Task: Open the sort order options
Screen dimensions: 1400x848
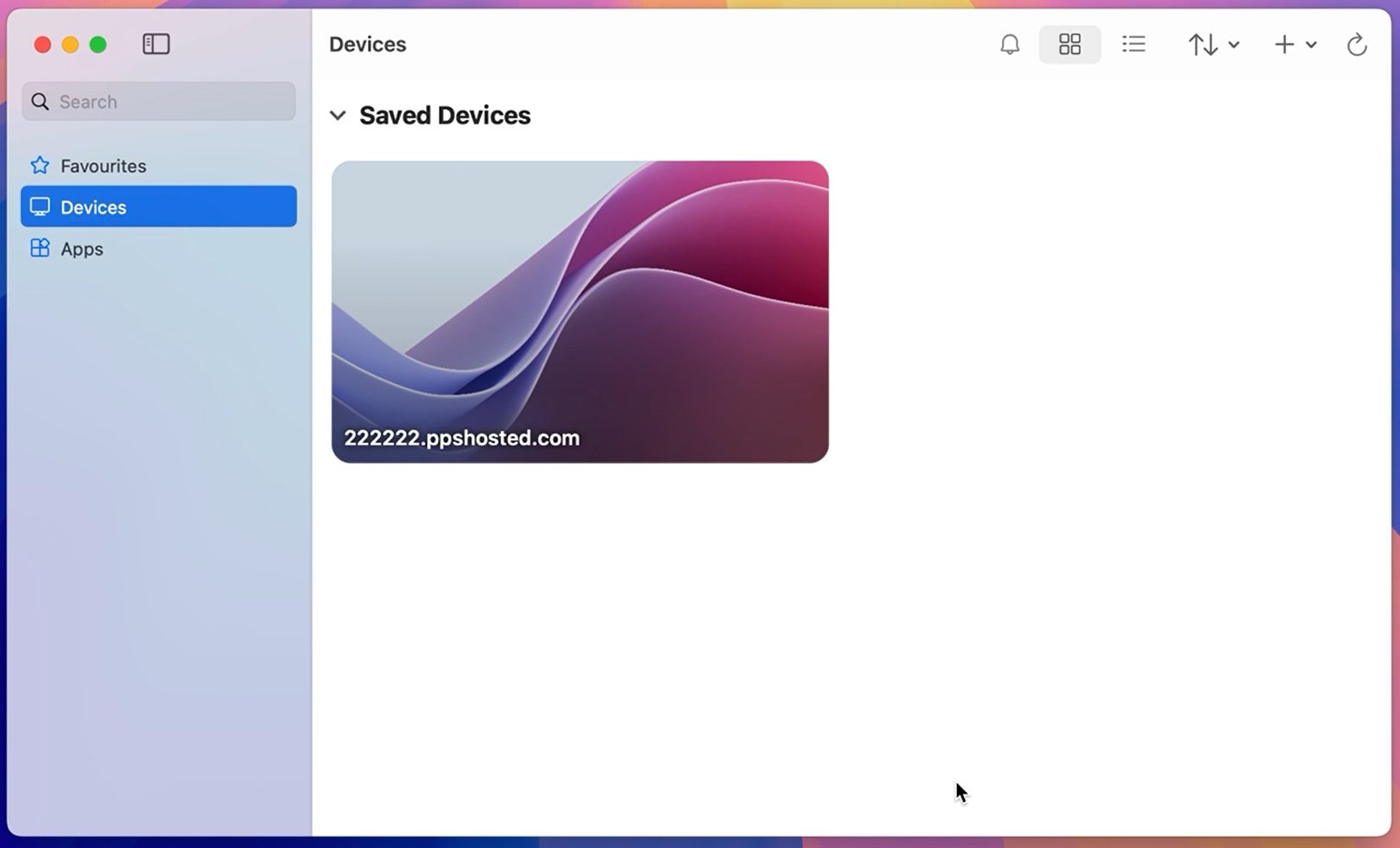Action: [1213, 44]
